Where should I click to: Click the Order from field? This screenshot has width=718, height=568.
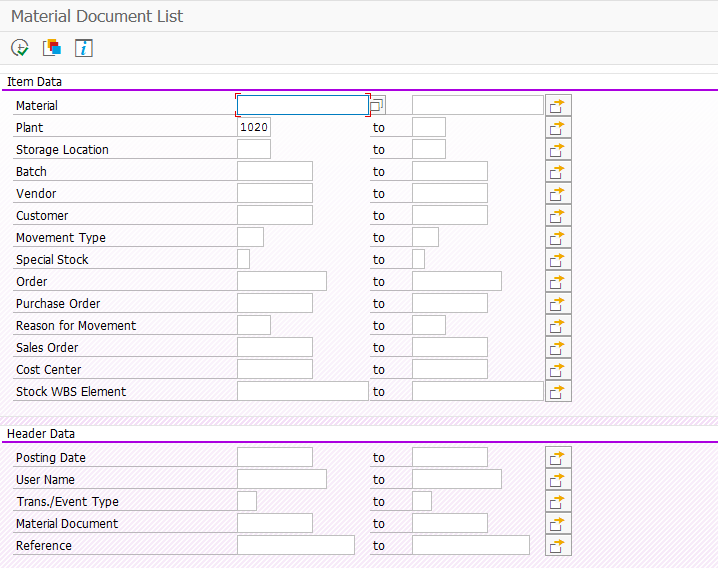click(x=282, y=281)
